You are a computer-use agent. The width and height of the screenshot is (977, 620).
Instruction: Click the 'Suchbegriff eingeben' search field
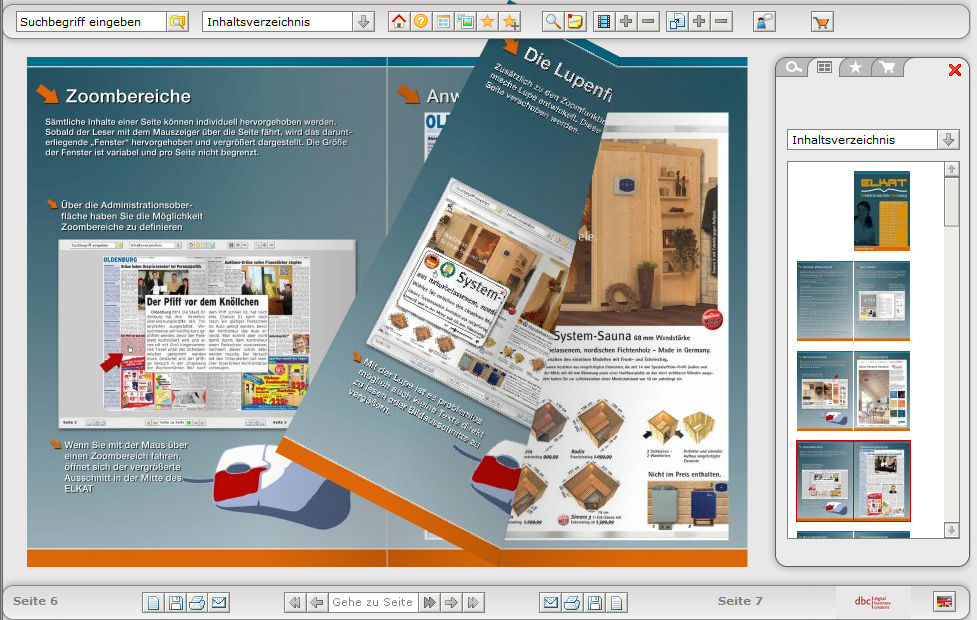tap(91, 21)
